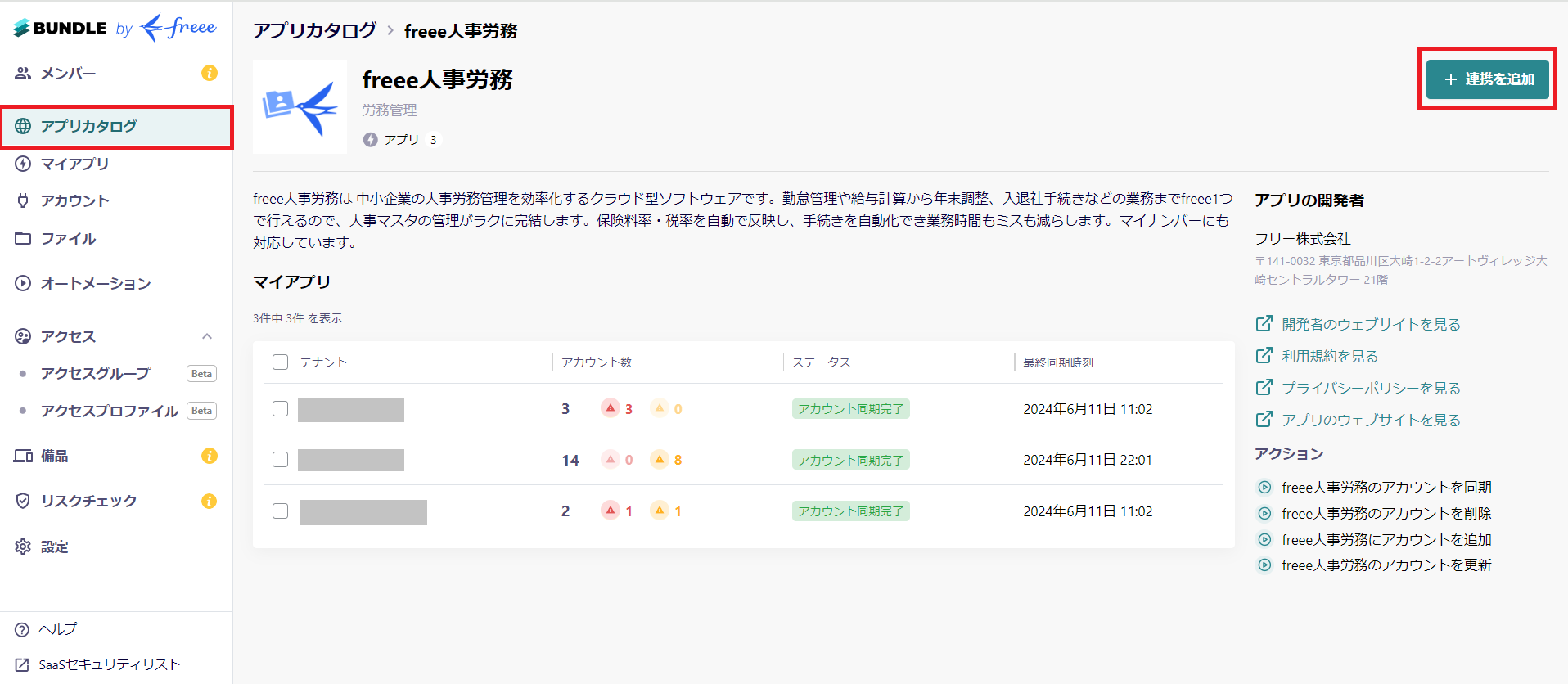Click the gear icon beside 設定
This screenshot has width=1568, height=684.
pyautogui.click(x=23, y=547)
